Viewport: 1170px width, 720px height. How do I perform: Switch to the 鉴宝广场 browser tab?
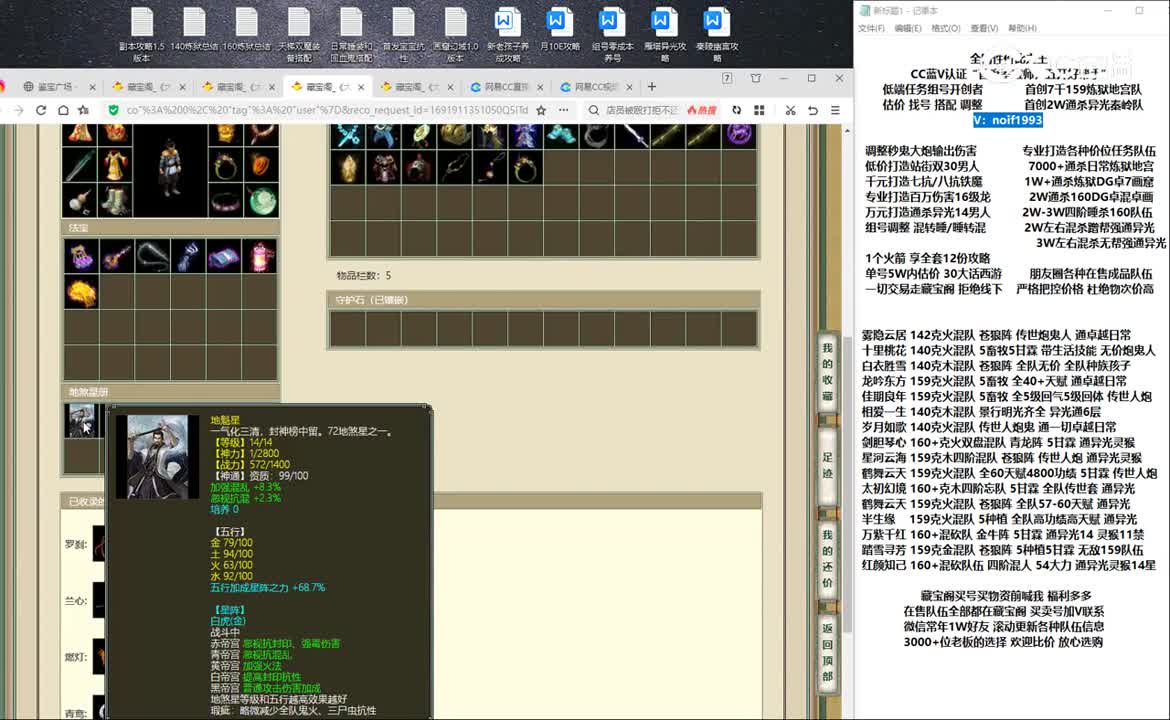[58, 87]
